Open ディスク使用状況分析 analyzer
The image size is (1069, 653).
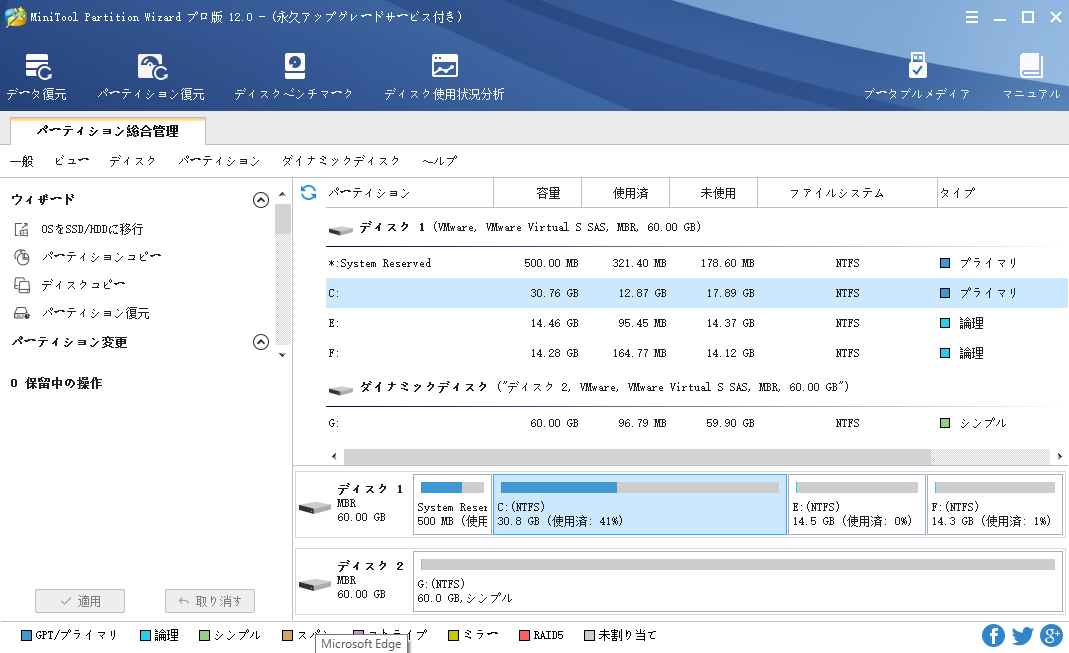(x=444, y=77)
